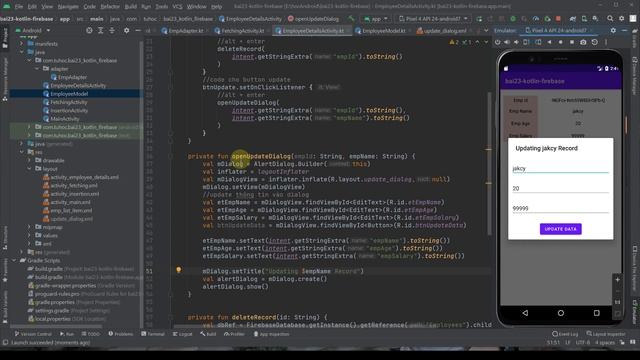640x360 pixels.
Task: Hide the project panel with minimize icon
Action: coord(138,31)
